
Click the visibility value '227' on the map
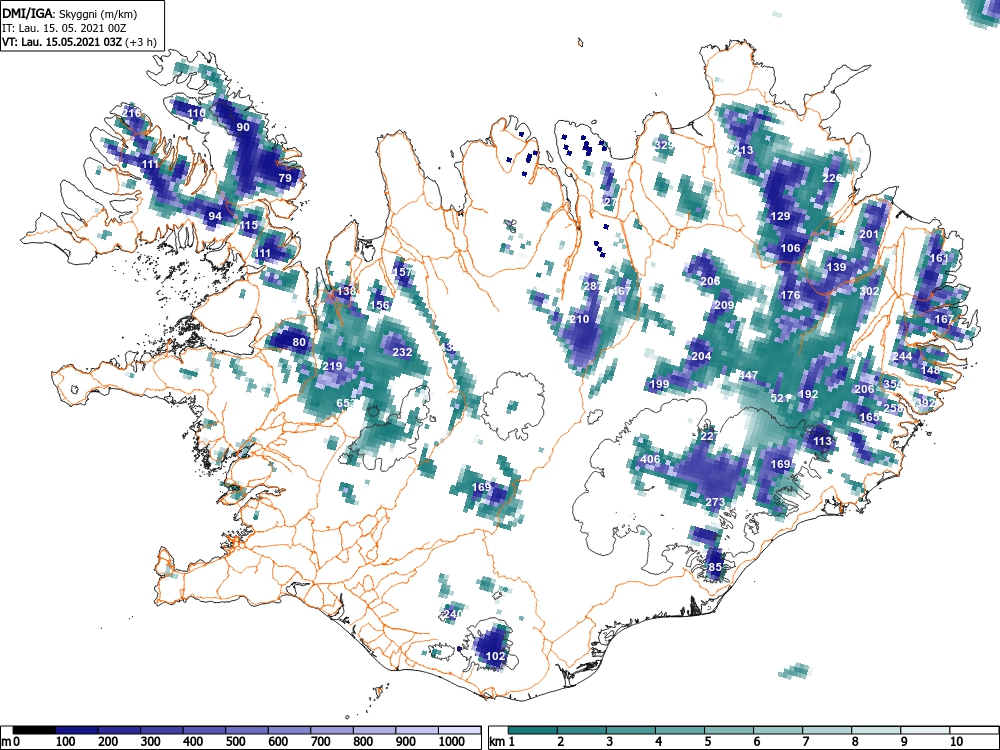coord(709,436)
